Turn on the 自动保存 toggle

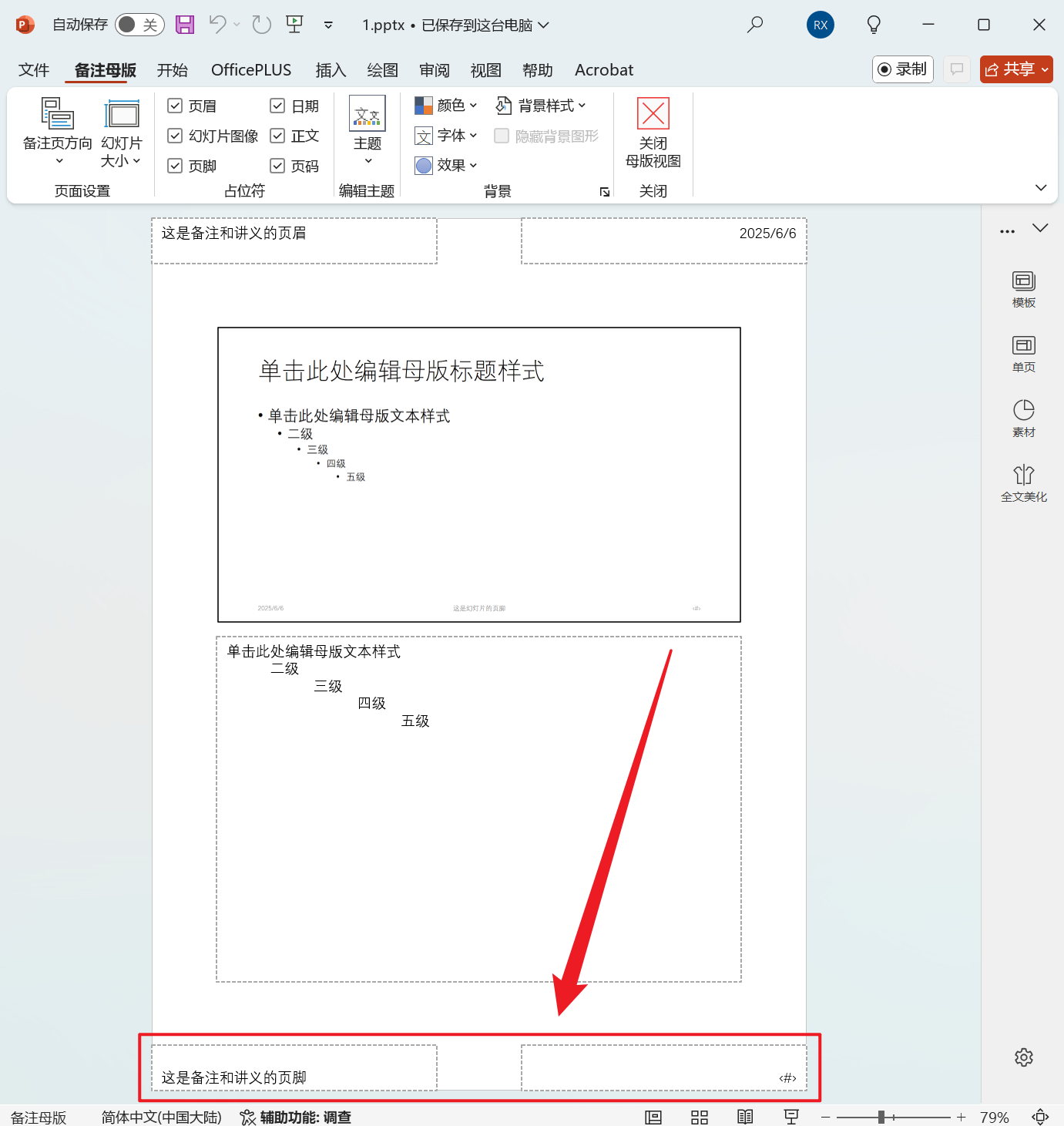pos(139,25)
